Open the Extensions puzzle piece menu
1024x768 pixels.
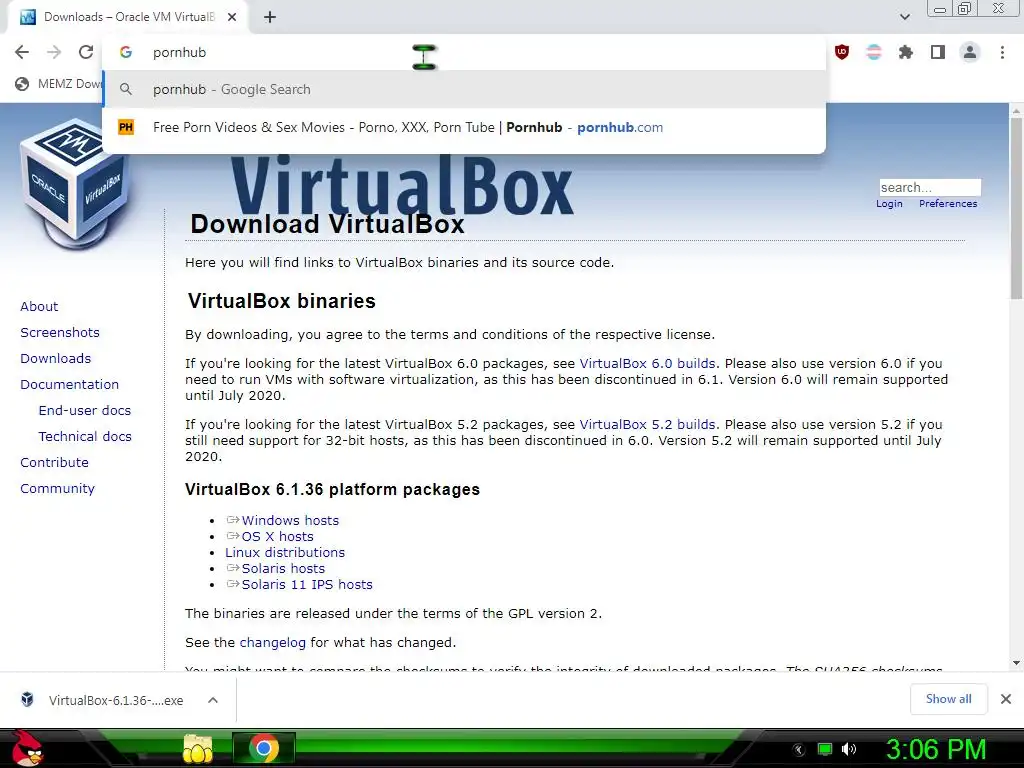coord(906,52)
